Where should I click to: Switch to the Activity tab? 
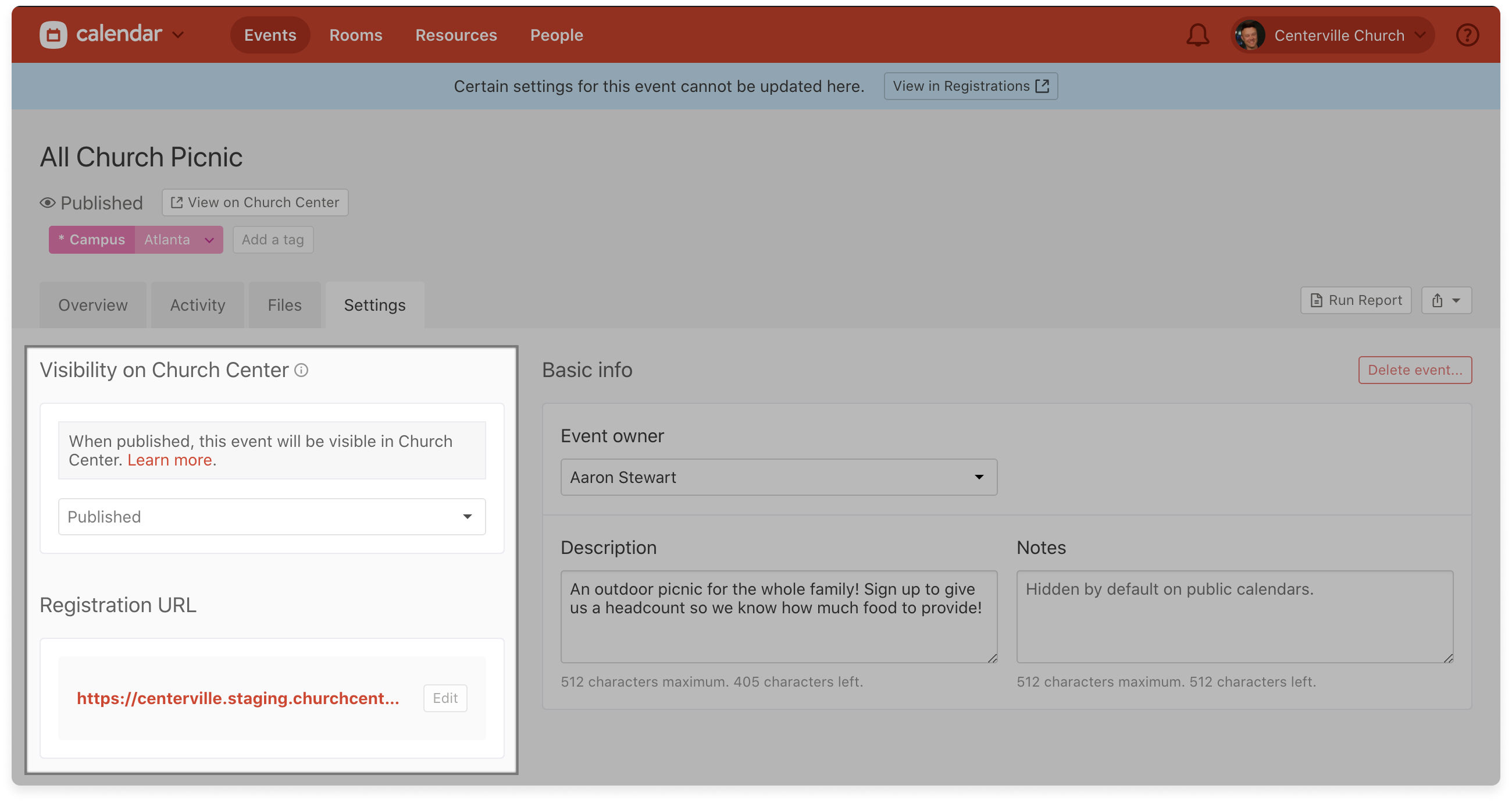[197, 305]
